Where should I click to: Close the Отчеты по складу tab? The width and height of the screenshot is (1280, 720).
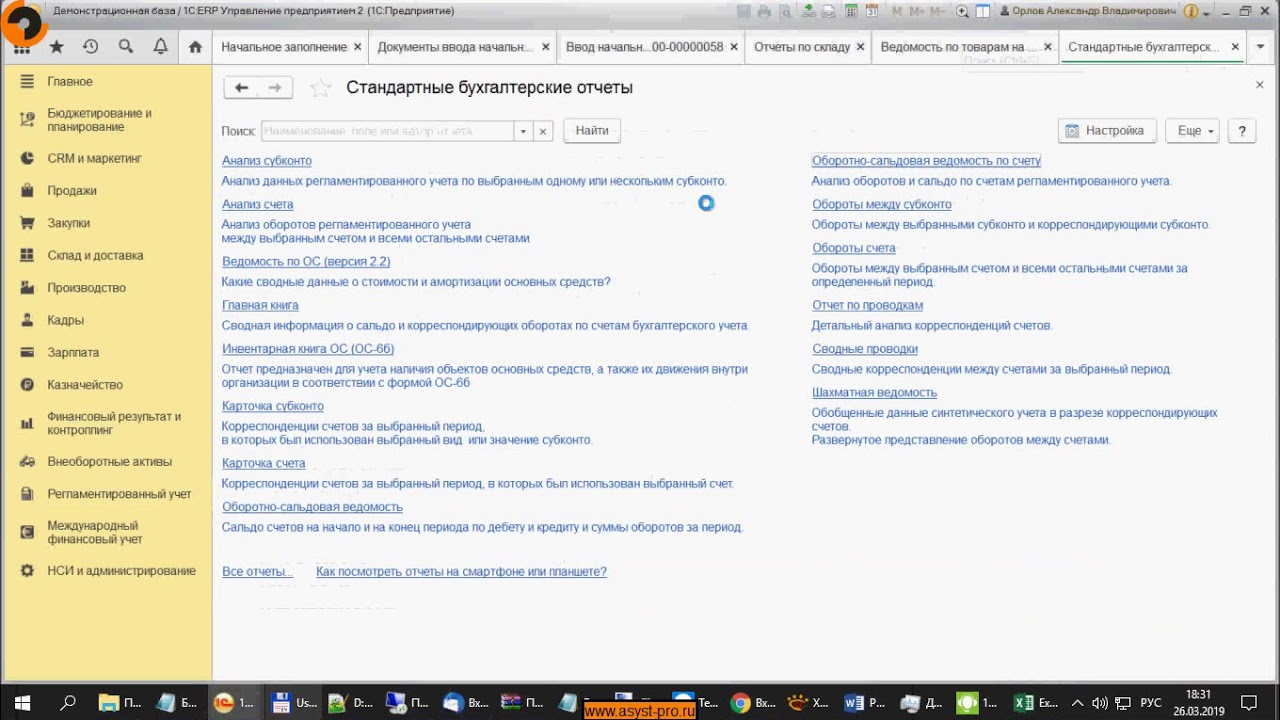[860, 47]
